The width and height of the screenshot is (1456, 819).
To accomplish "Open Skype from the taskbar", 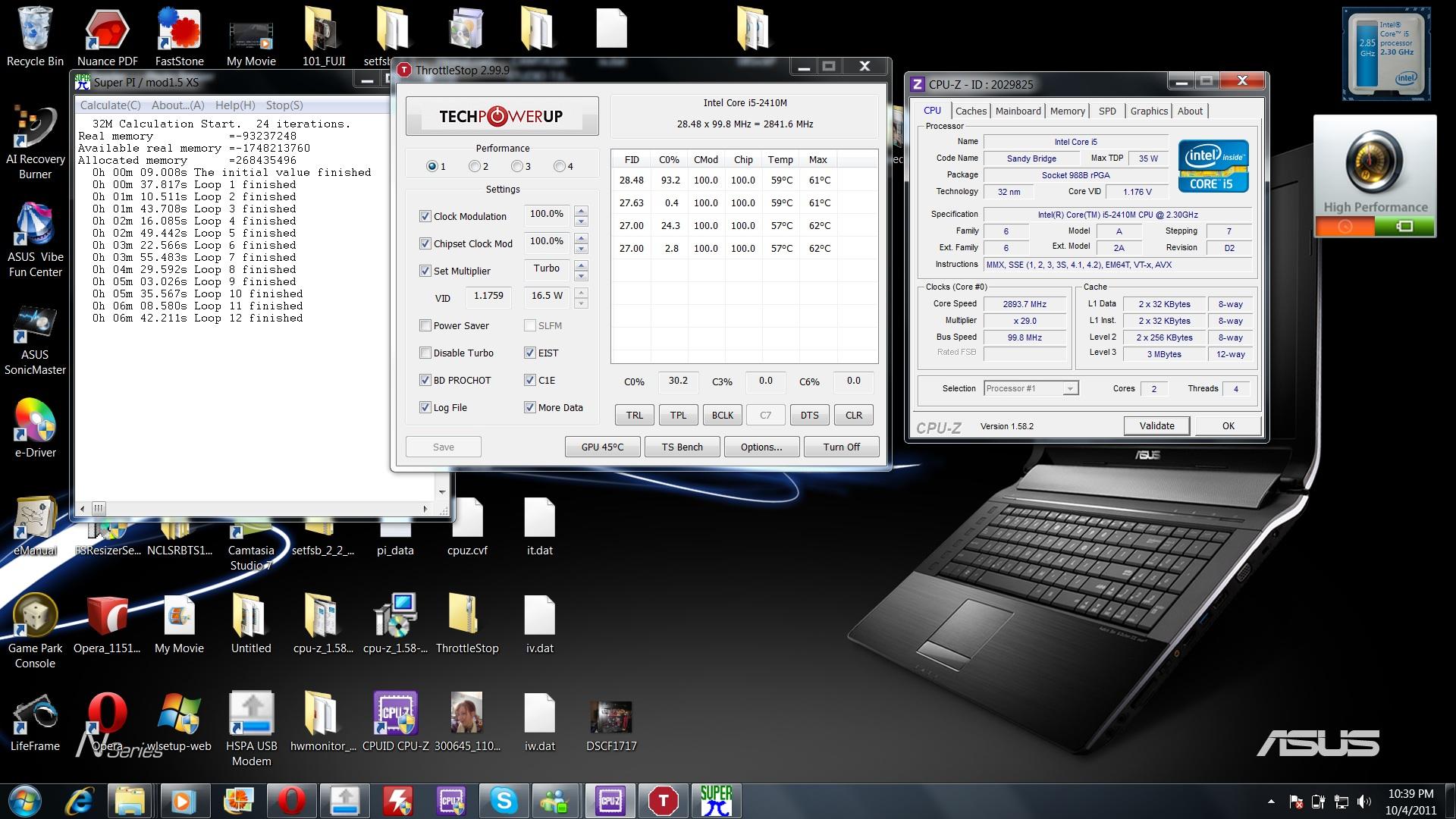I will [504, 801].
